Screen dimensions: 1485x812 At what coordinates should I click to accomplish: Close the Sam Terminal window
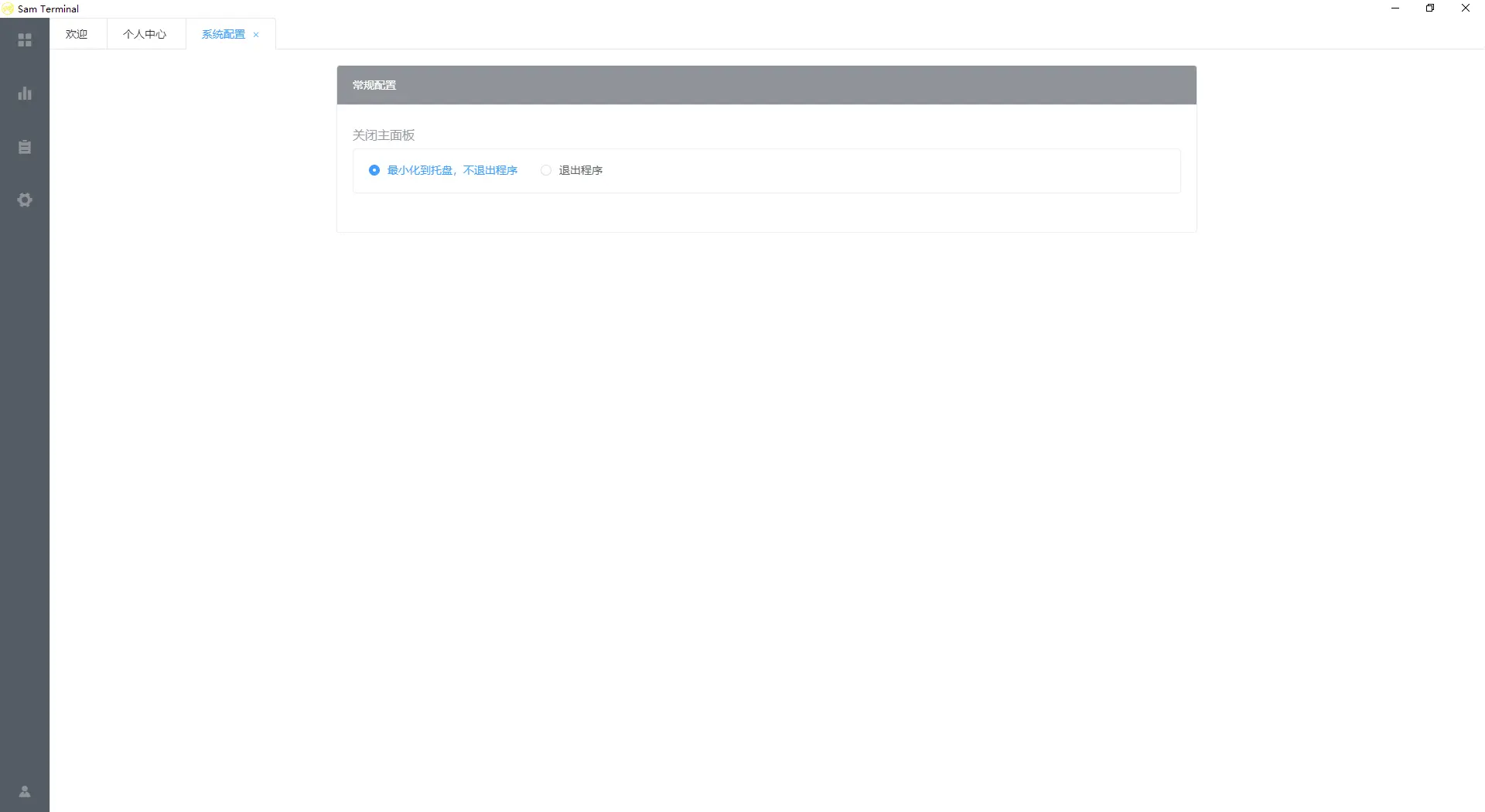coord(1466,9)
